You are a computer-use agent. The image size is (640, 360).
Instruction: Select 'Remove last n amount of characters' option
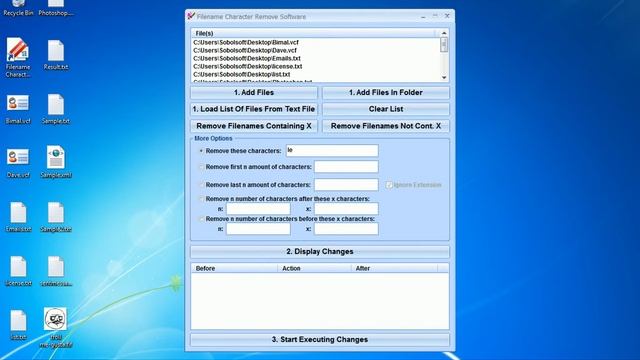(201, 185)
